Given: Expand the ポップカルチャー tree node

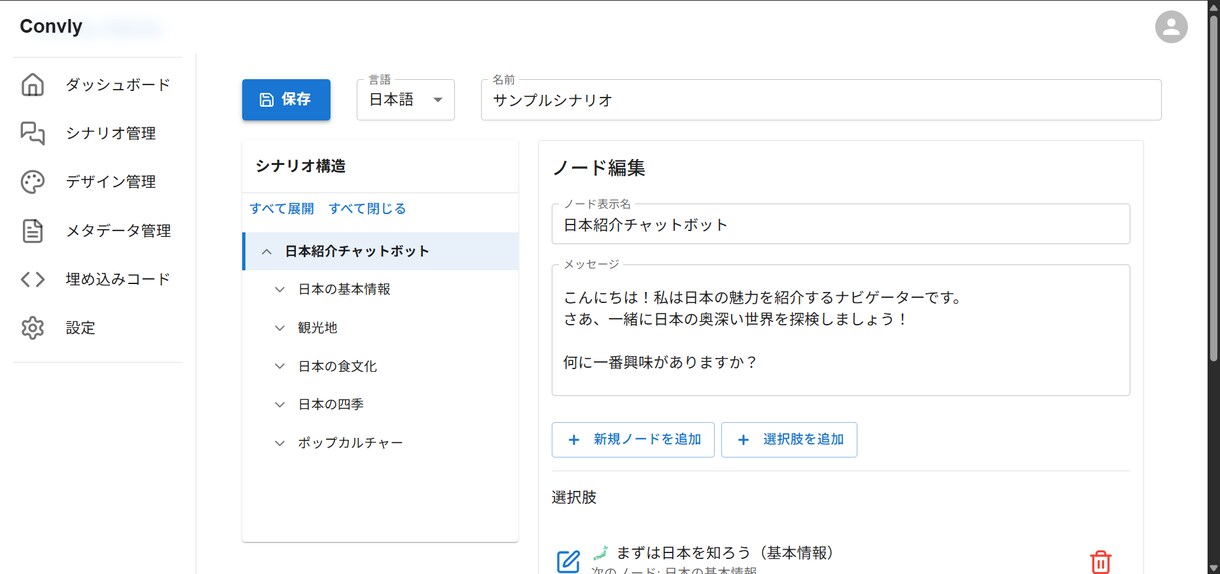Looking at the screenshot, I should 280,442.
